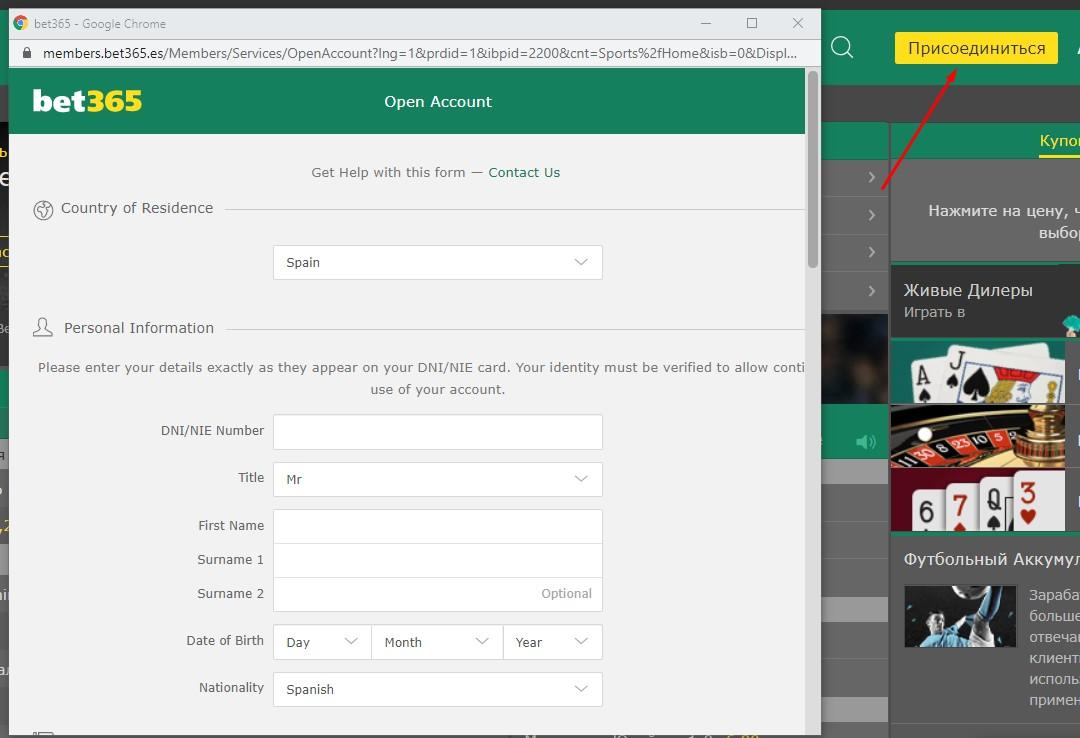Image resolution: width=1080 pixels, height=738 pixels.
Task: Click the Date of Birth label
Action: (x=225, y=640)
